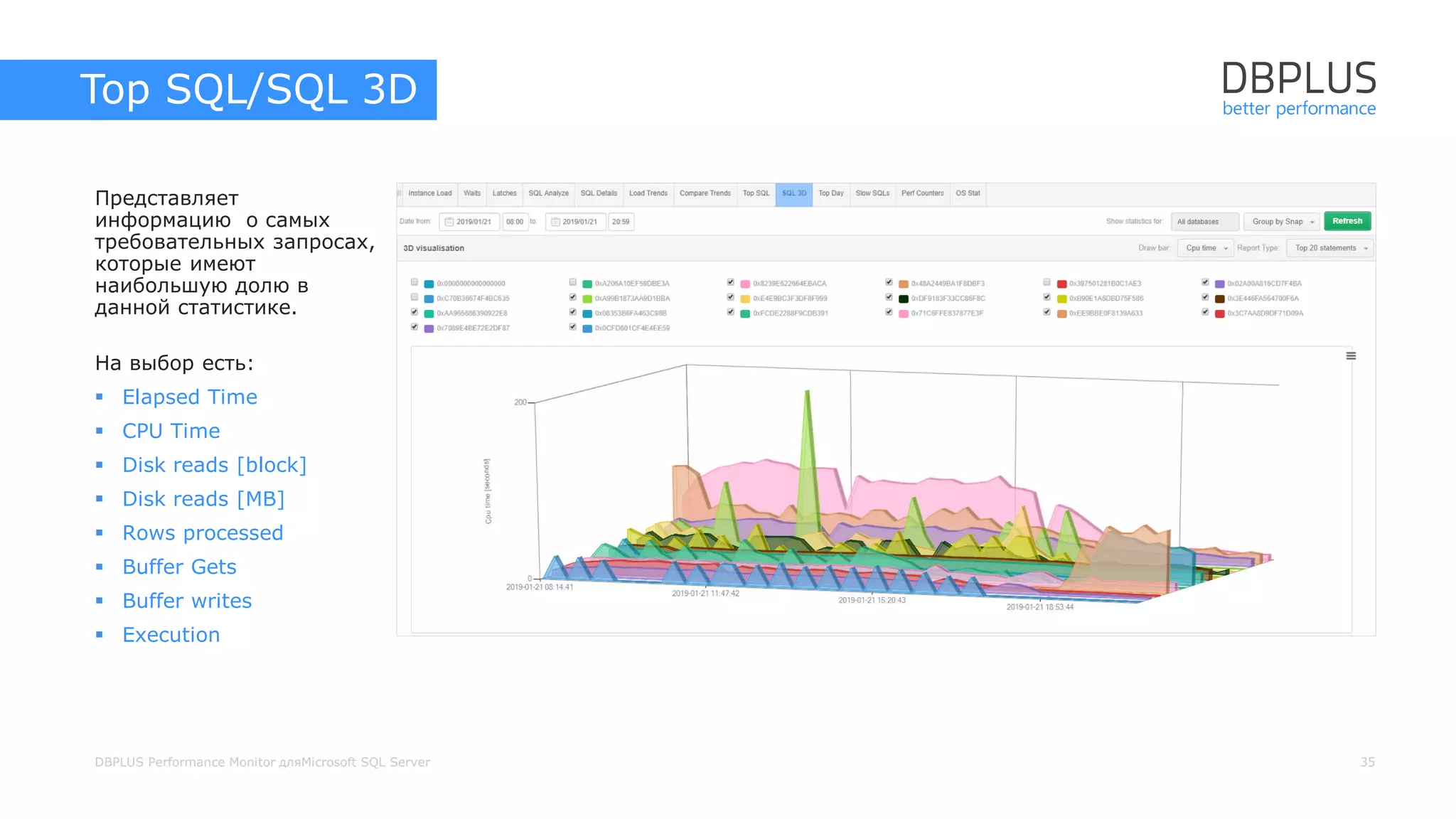The height and width of the screenshot is (819, 1456).
Task: Click legend label 0x08353B6FA463C98B
Action: click(x=631, y=314)
